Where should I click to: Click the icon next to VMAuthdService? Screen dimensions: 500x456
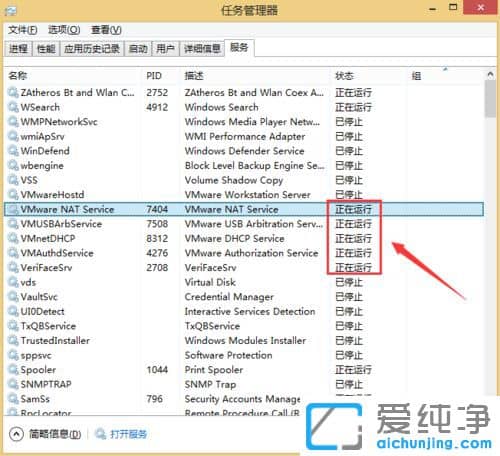(13, 253)
